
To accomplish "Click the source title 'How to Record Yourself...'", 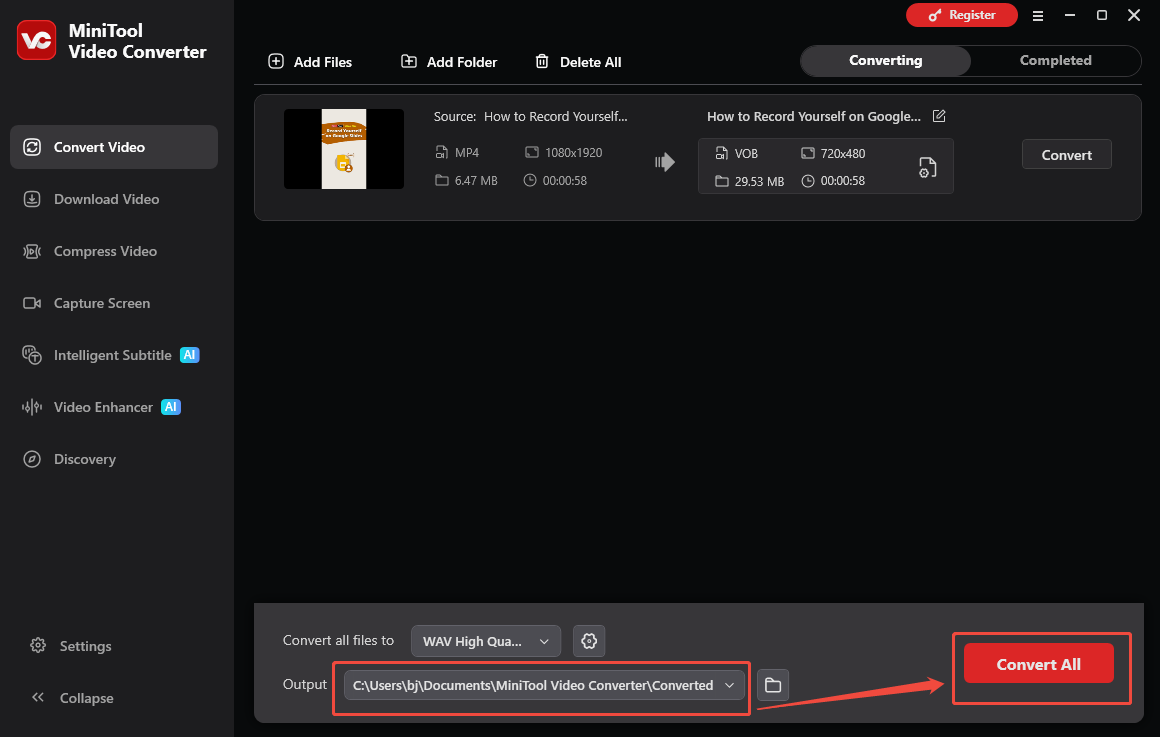I will 556,116.
